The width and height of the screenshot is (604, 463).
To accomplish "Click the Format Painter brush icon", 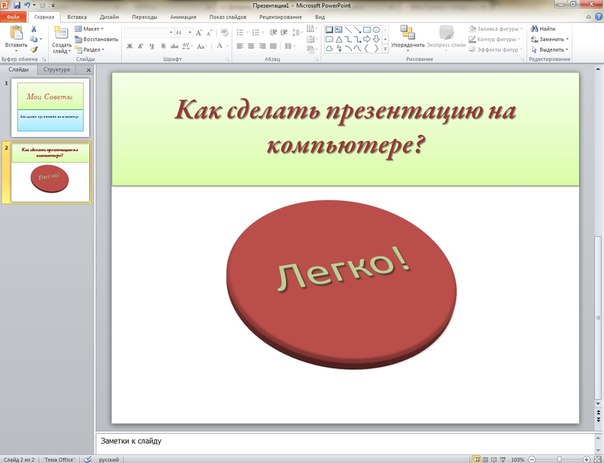I will (34, 48).
